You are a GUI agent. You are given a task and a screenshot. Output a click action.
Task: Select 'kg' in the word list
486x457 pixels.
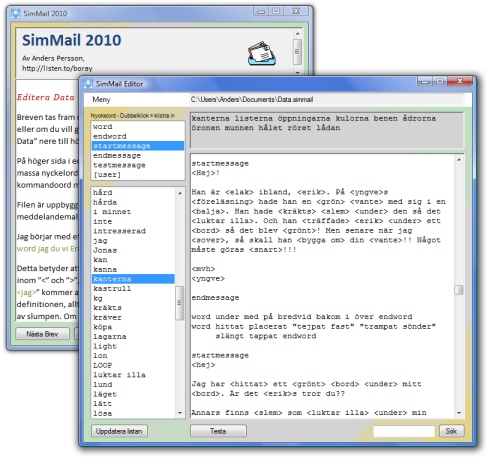133,298
